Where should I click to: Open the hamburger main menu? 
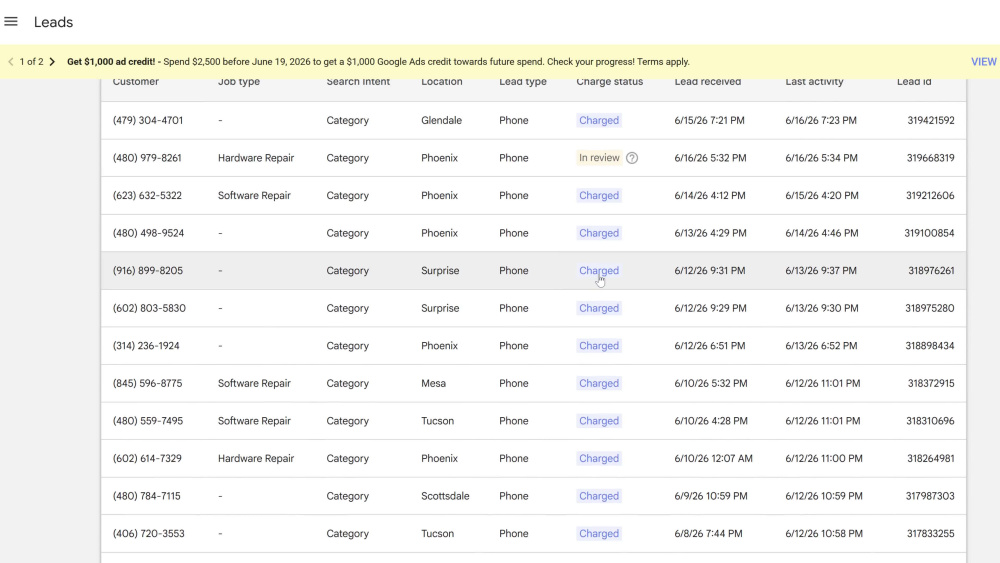[x=11, y=22]
